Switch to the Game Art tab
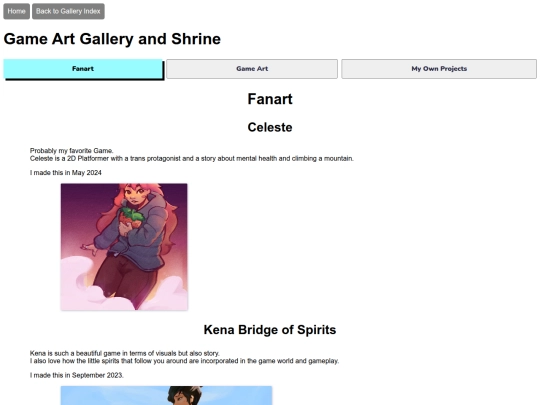This screenshot has height=405, width=540. pos(252,69)
